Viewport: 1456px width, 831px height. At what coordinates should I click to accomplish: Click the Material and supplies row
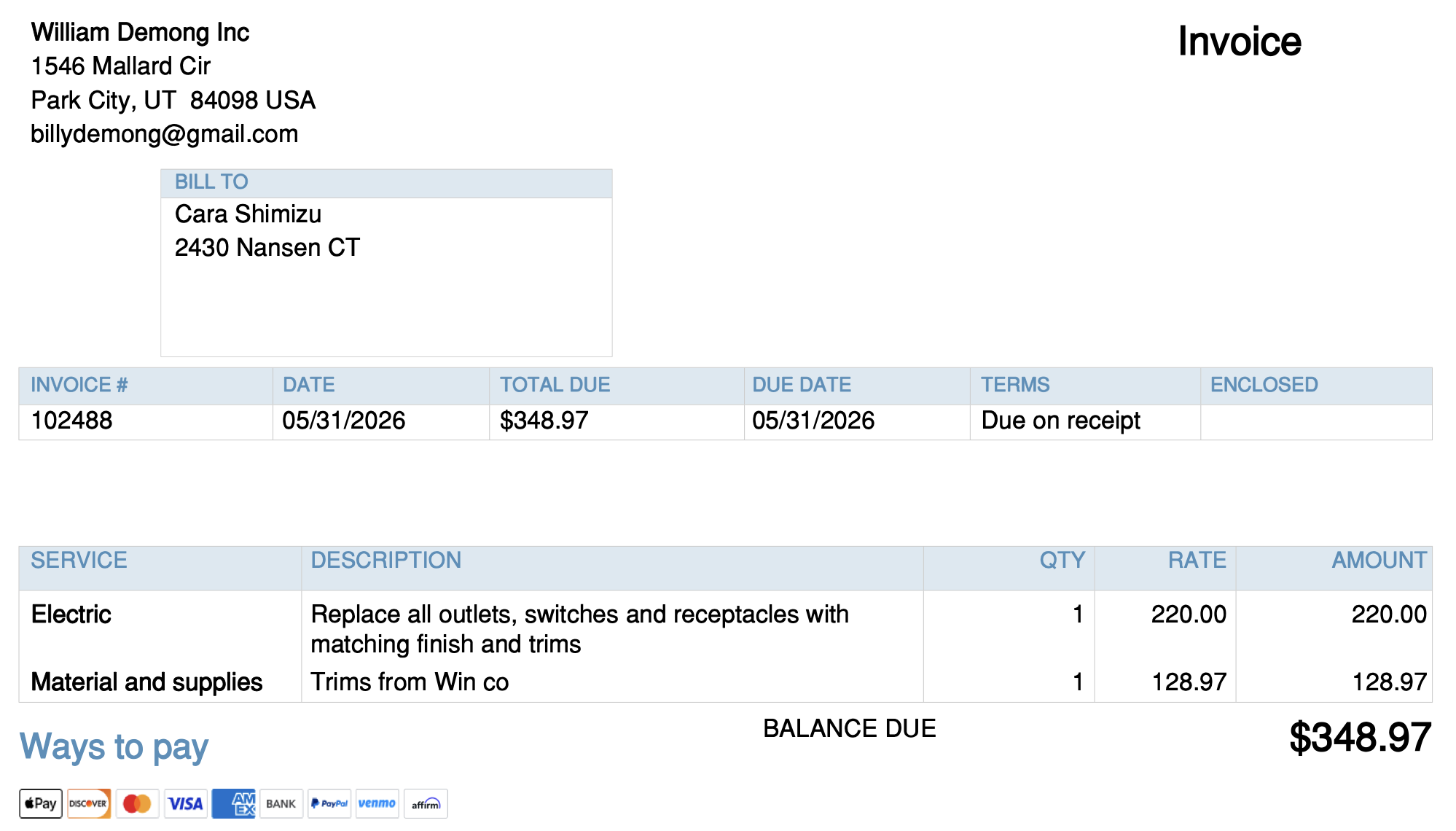point(725,682)
